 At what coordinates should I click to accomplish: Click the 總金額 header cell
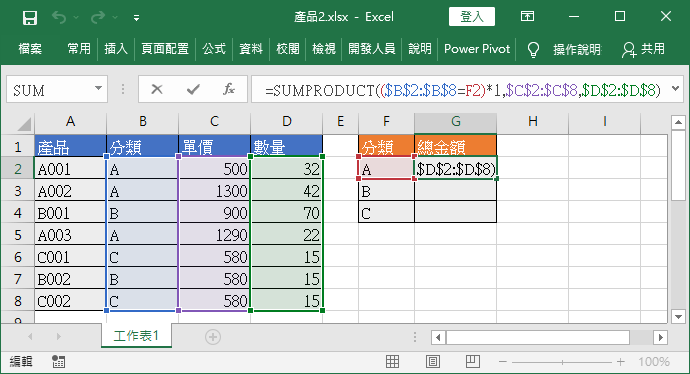[455, 146]
